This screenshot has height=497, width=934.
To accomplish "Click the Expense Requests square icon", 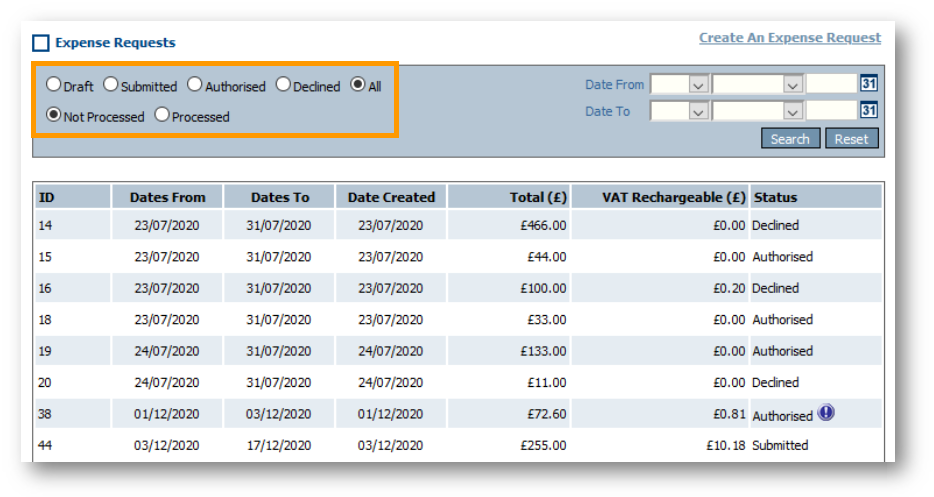I will click(41, 43).
